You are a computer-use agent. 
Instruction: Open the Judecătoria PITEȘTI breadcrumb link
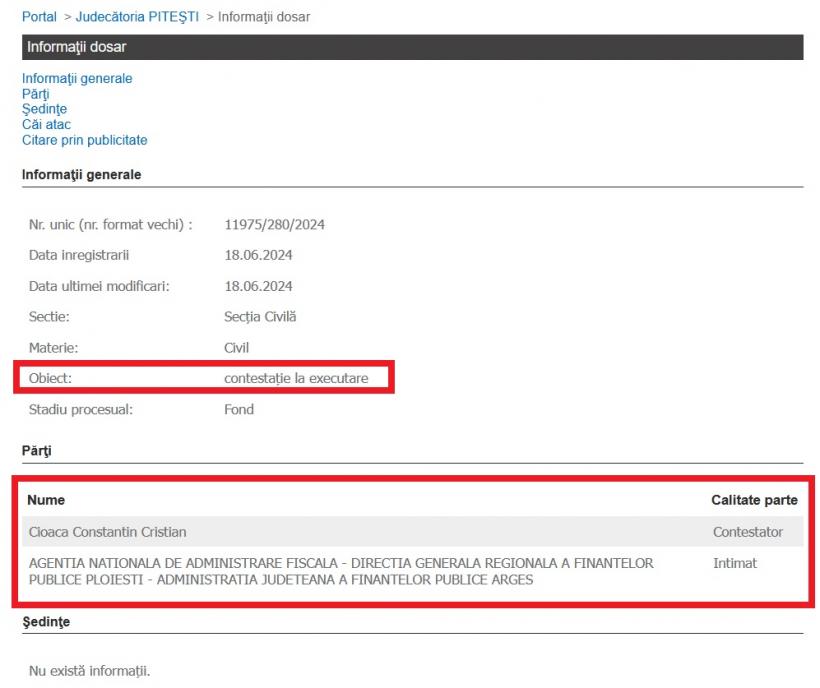pos(137,17)
